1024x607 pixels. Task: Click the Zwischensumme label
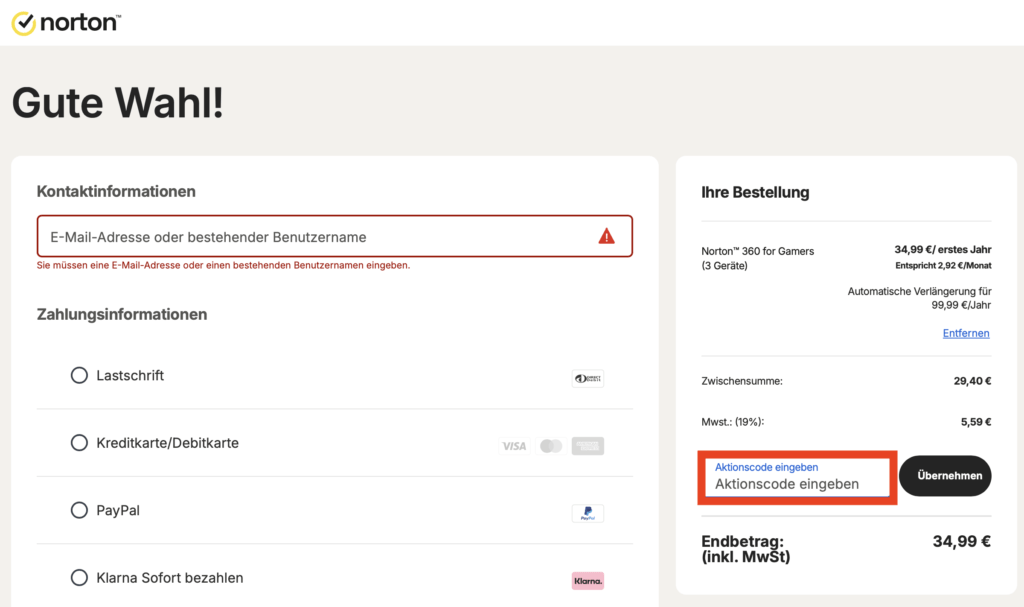(742, 381)
